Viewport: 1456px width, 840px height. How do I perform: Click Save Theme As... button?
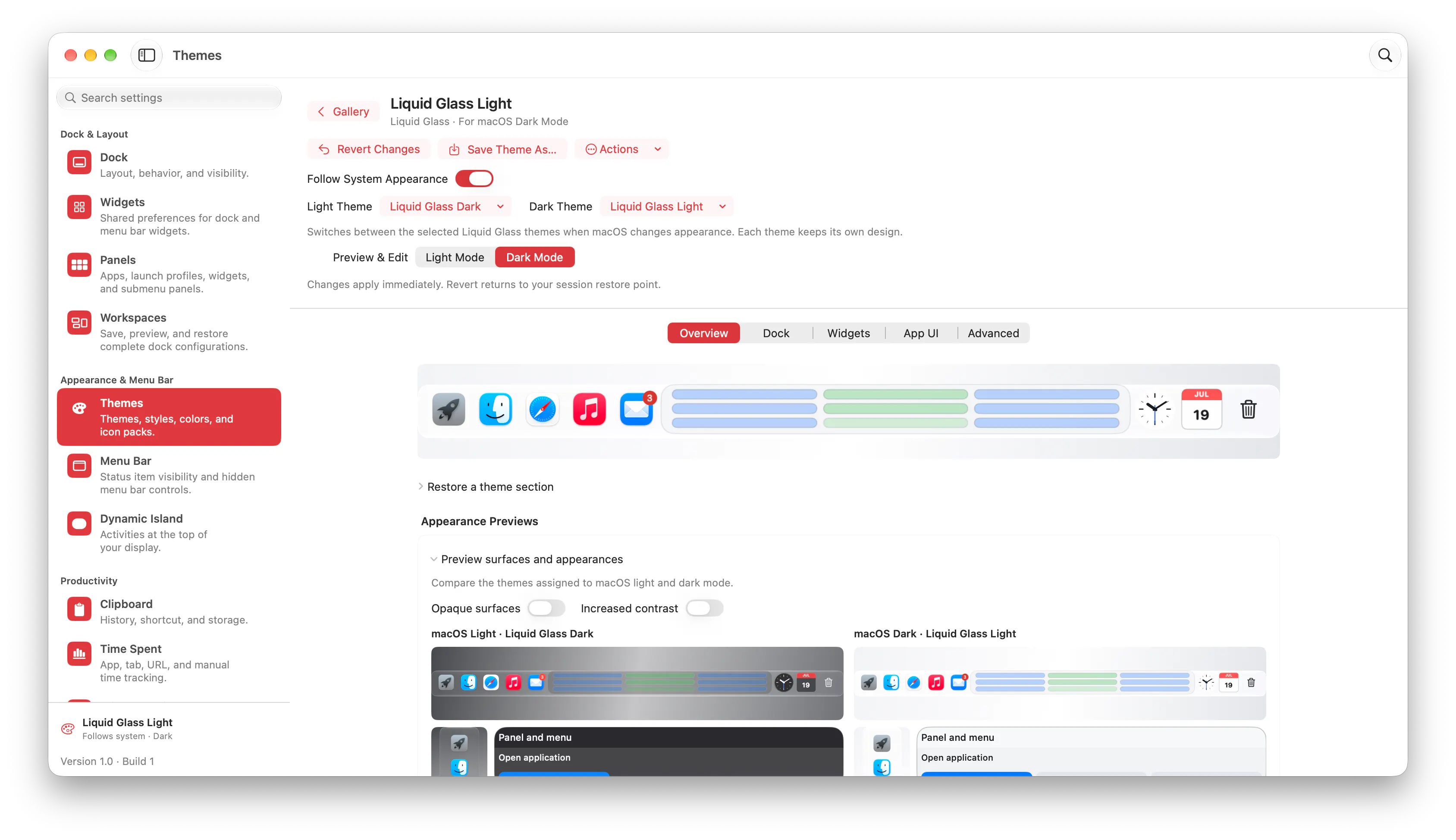point(502,150)
